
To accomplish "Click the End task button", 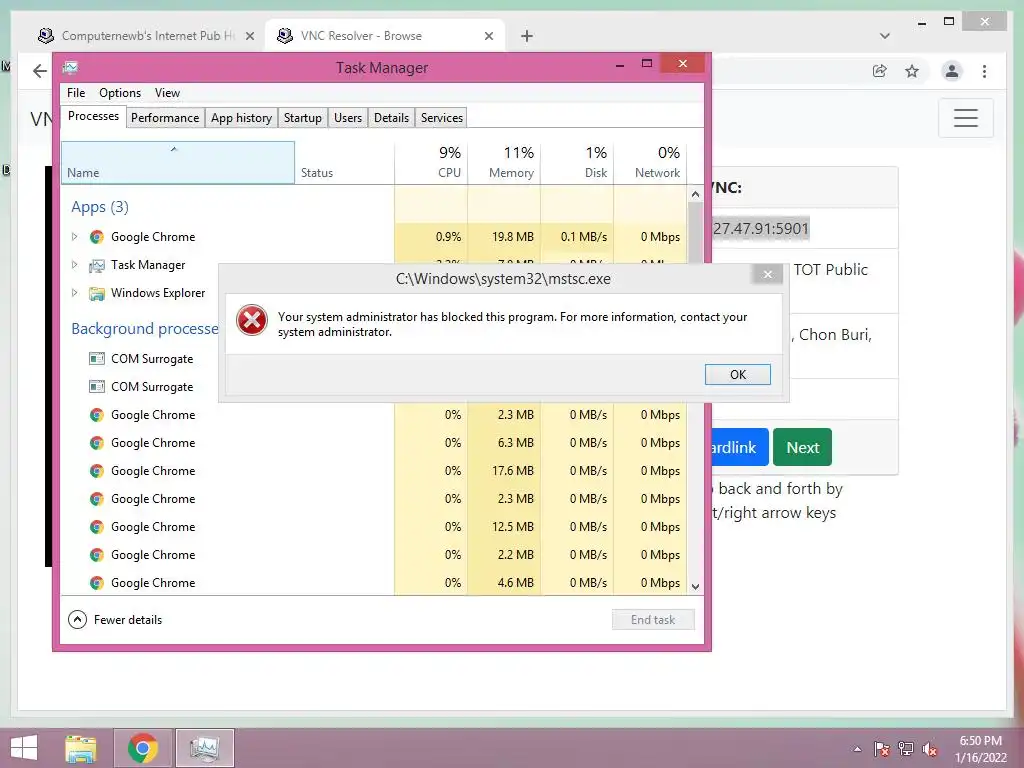I will [x=652, y=620].
